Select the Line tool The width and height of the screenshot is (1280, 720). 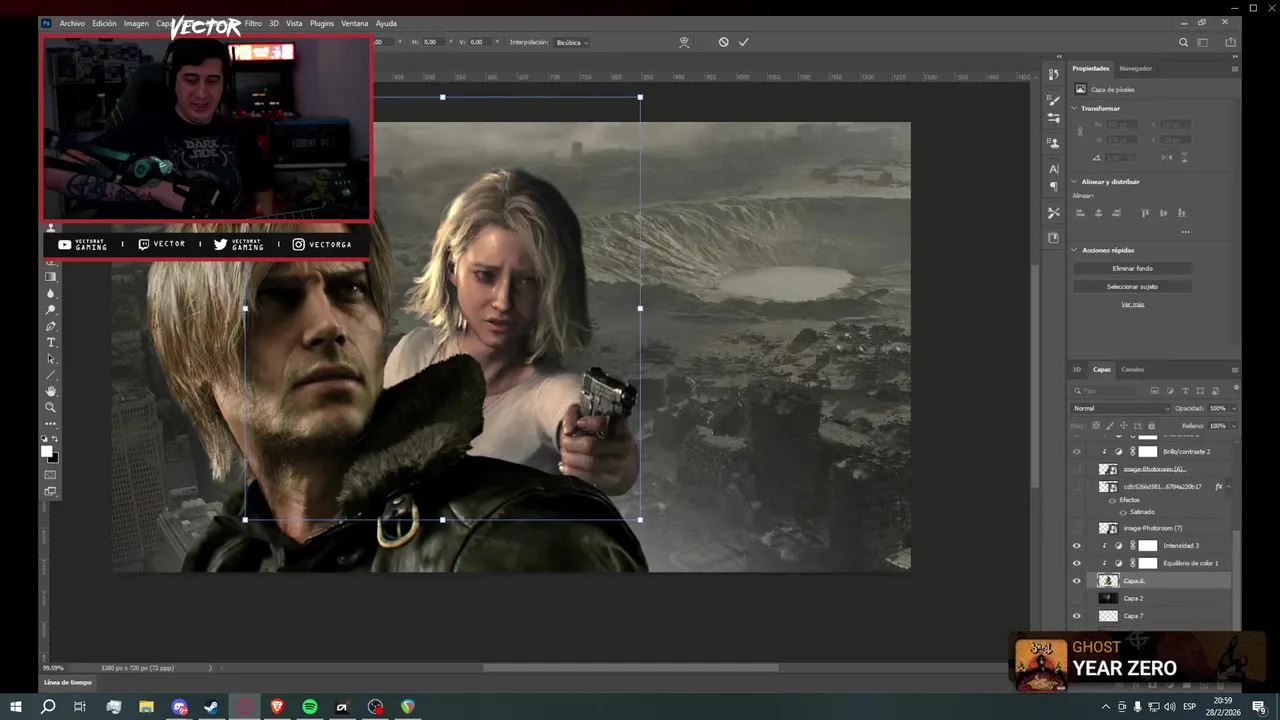point(51,375)
